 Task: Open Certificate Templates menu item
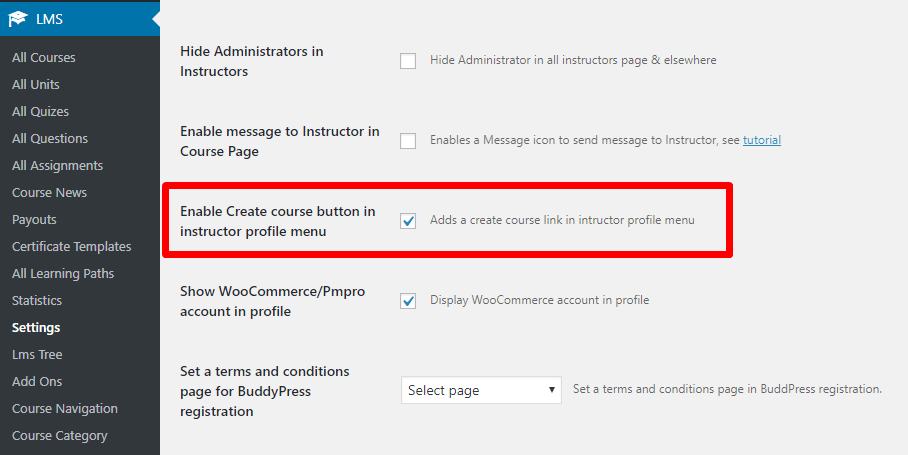[71, 247]
